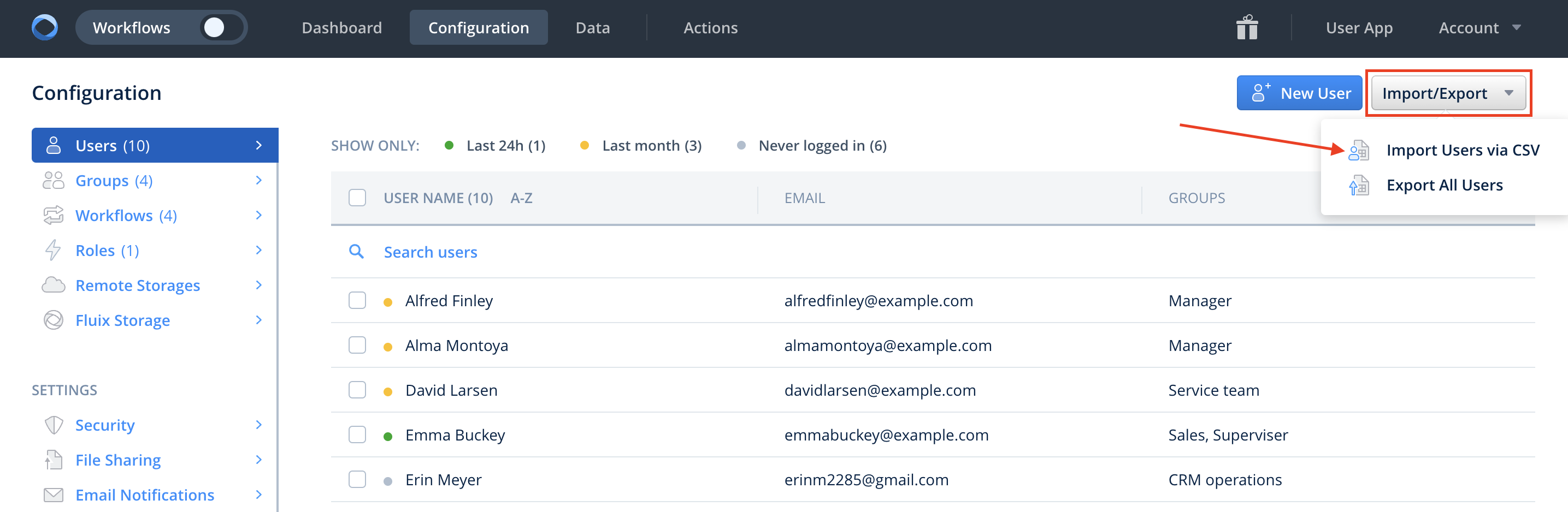
Task: Focus the Search users field
Action: (430, 252)
